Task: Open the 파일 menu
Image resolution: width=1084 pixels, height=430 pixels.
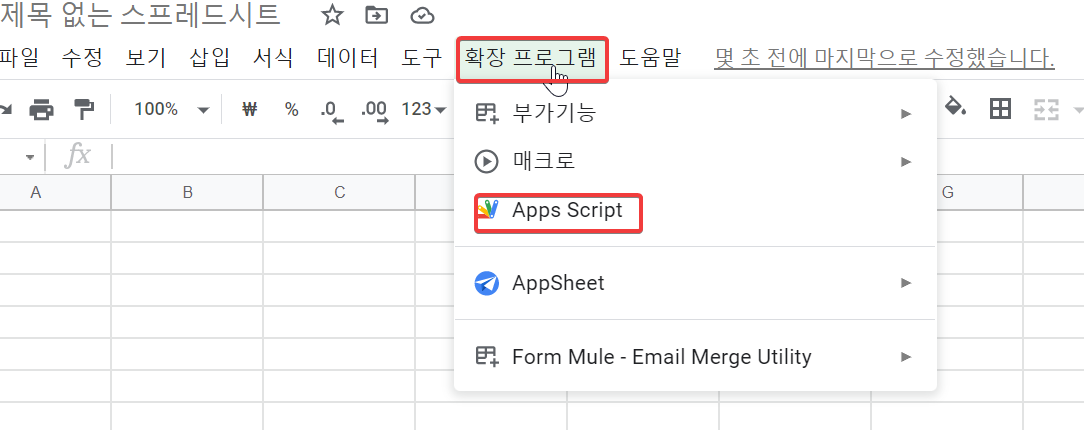Action: click(x=19, y=59)
